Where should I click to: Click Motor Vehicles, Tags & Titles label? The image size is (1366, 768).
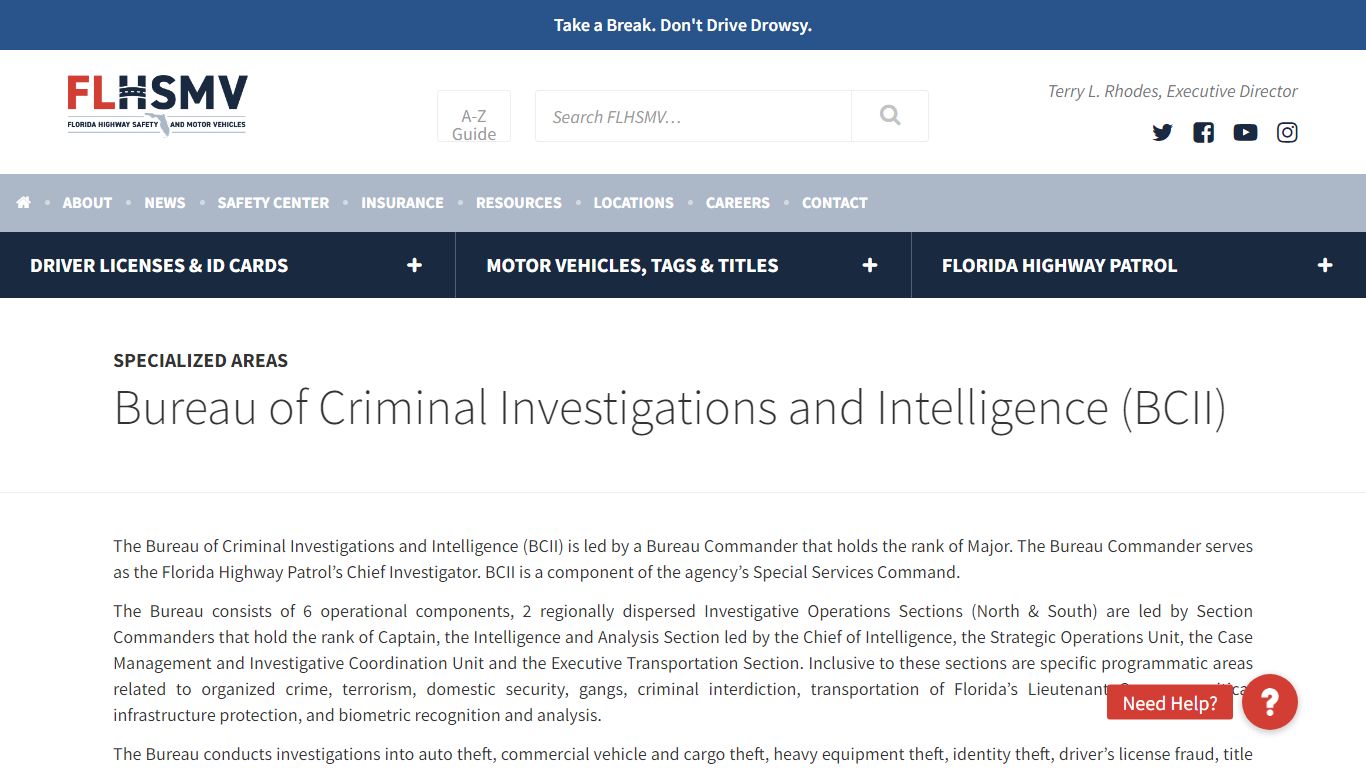tap(632, 265)
